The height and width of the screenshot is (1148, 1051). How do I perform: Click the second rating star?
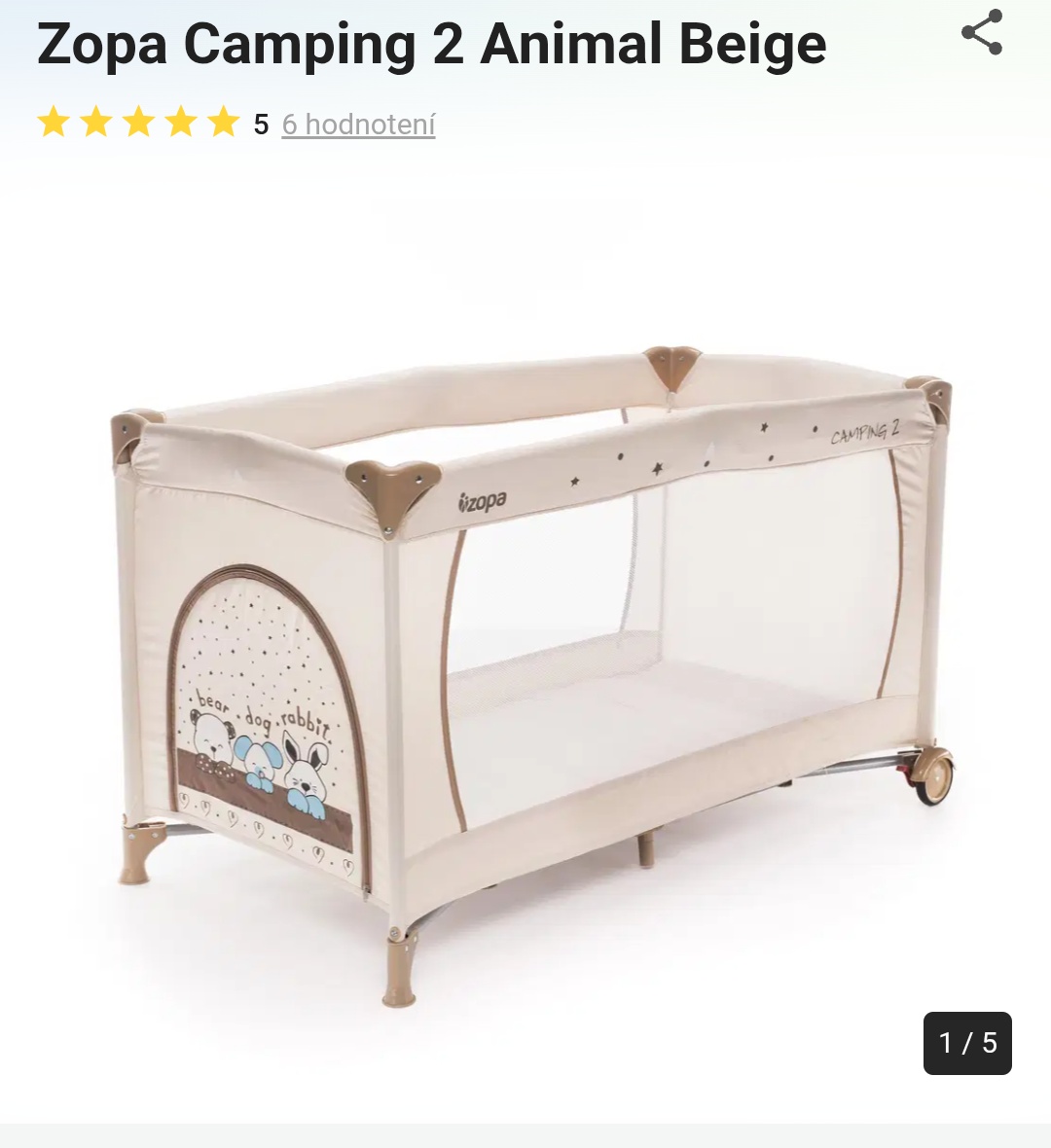point(96,123)
